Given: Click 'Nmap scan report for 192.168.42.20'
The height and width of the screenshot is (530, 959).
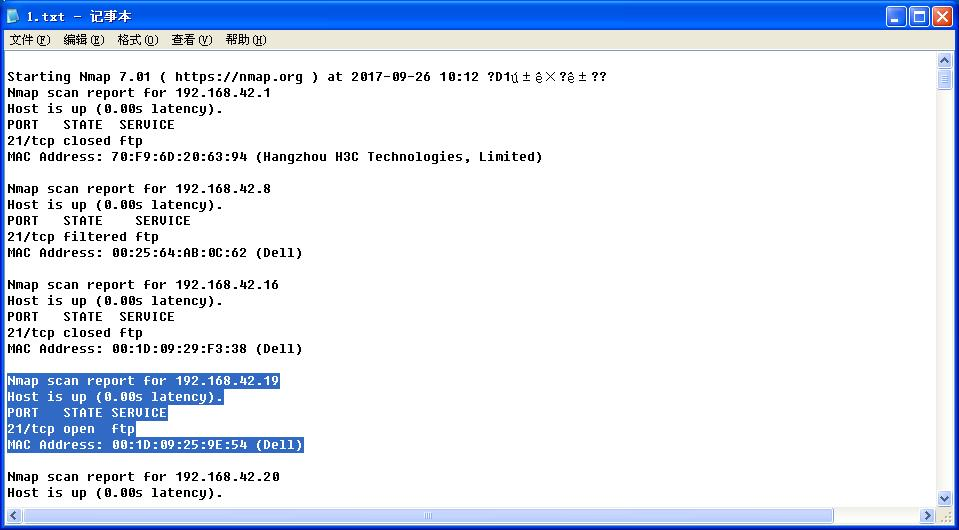Looking at the screenshot, I should (x=143, y=477).
